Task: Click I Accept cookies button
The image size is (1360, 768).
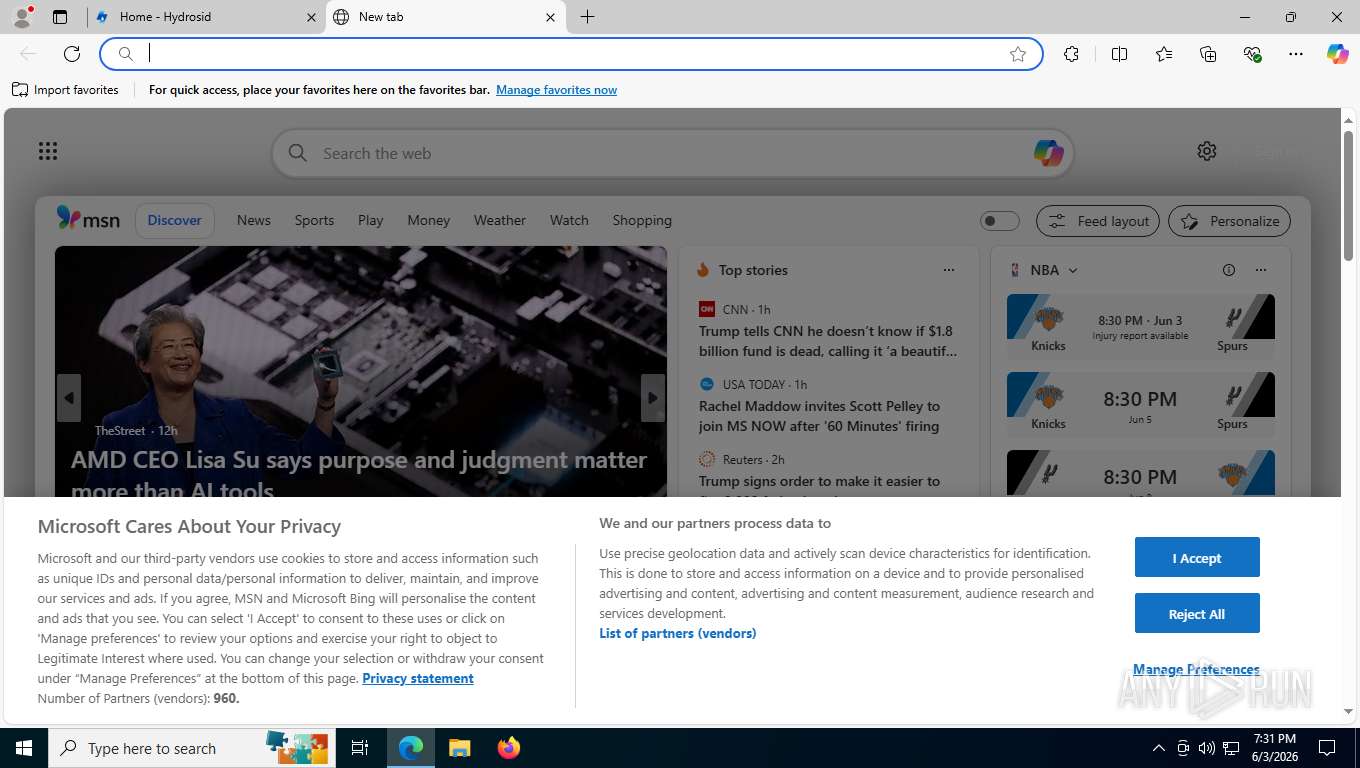Action: 1197,557
